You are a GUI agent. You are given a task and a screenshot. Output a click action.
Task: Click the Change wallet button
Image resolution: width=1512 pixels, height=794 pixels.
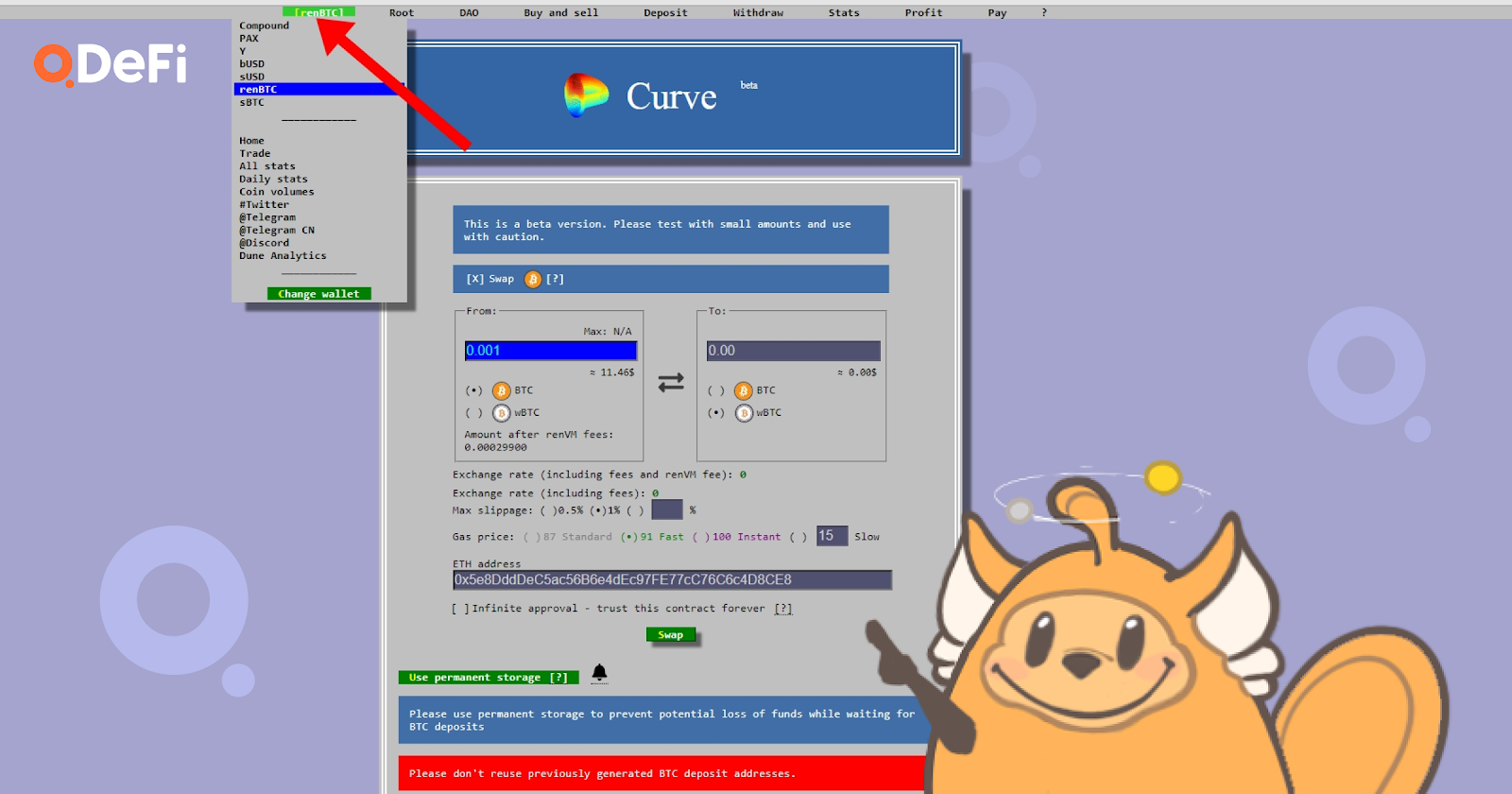tap(318, 294)
